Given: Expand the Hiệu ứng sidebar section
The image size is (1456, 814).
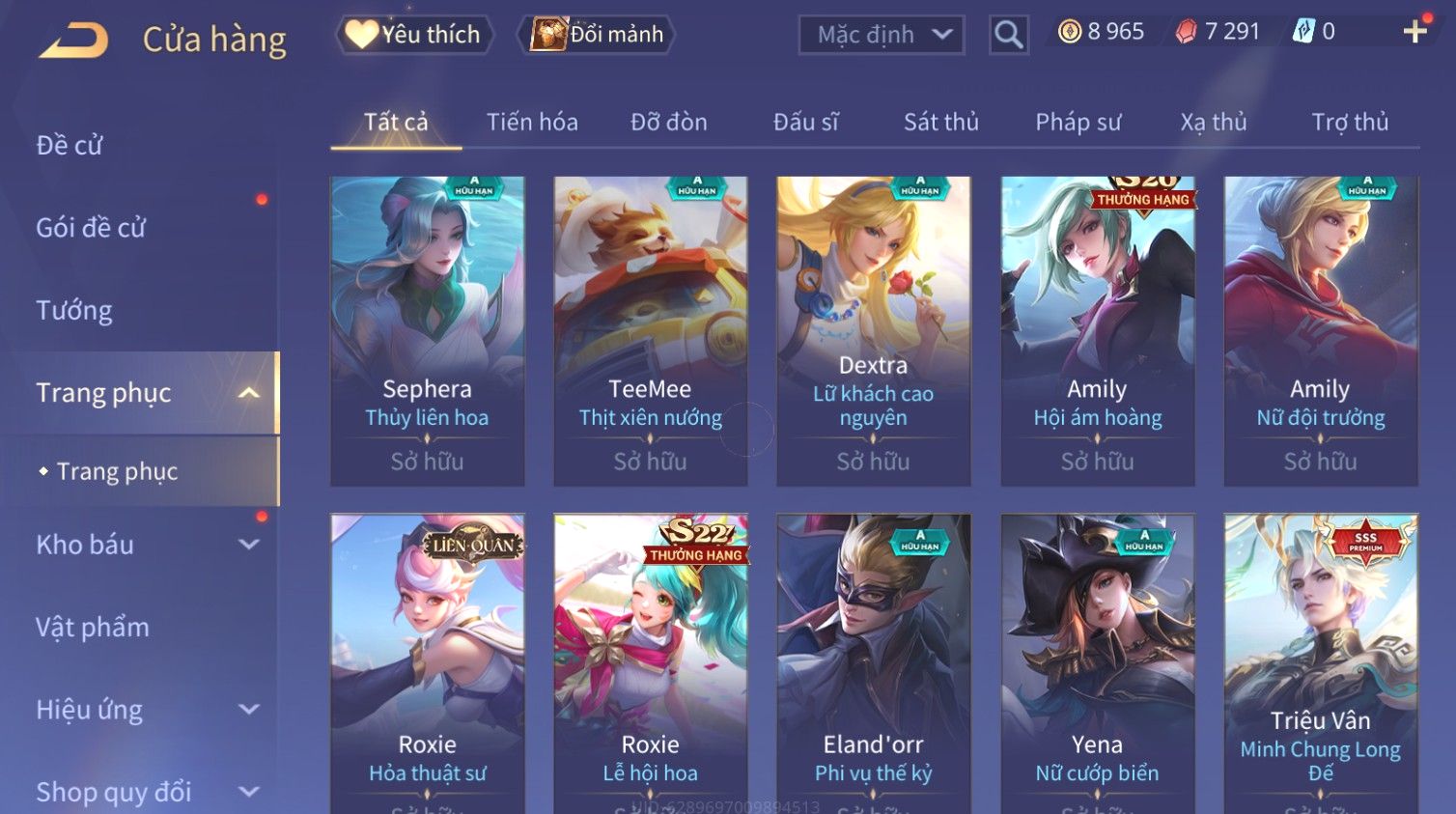Looking at the screenshot, I should (248, 710).
